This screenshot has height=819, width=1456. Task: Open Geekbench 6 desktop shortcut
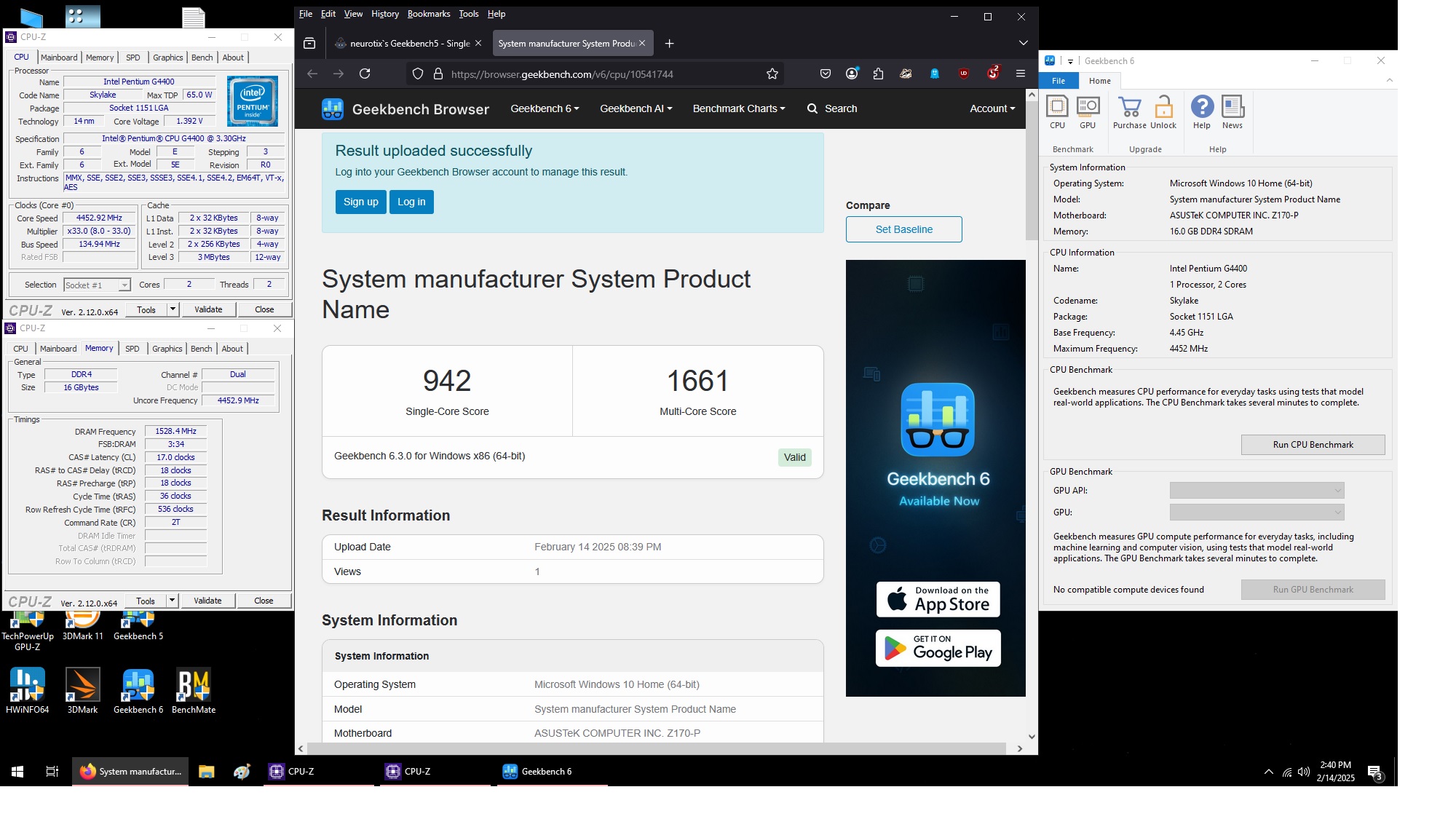click(138, 690)
